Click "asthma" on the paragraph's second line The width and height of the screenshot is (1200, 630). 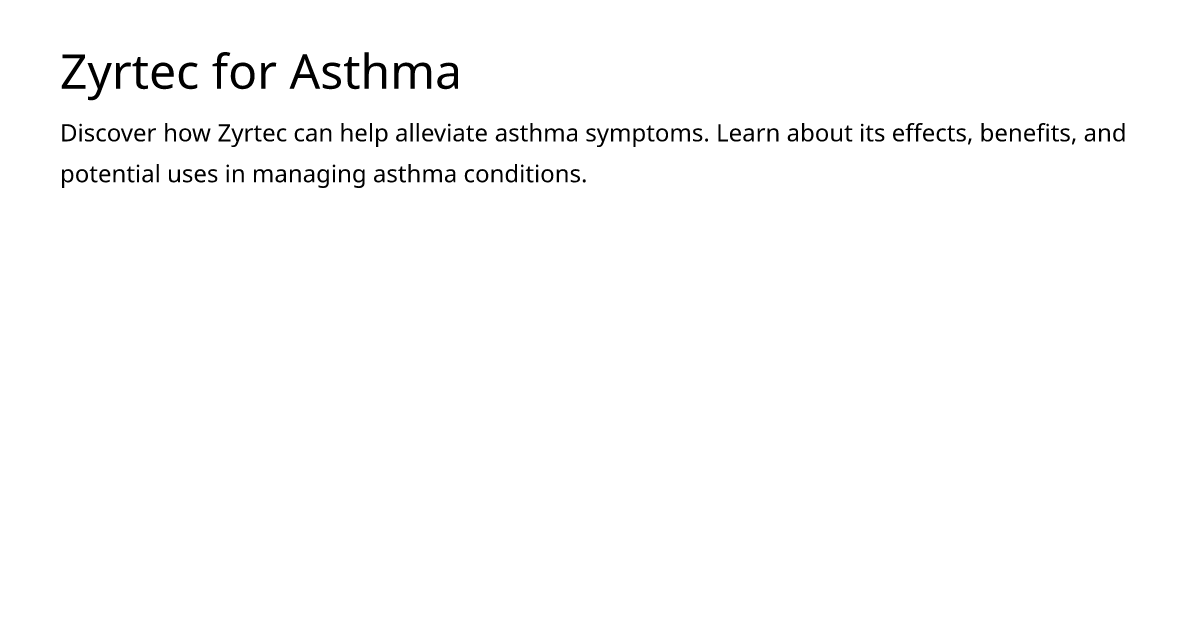414,174
